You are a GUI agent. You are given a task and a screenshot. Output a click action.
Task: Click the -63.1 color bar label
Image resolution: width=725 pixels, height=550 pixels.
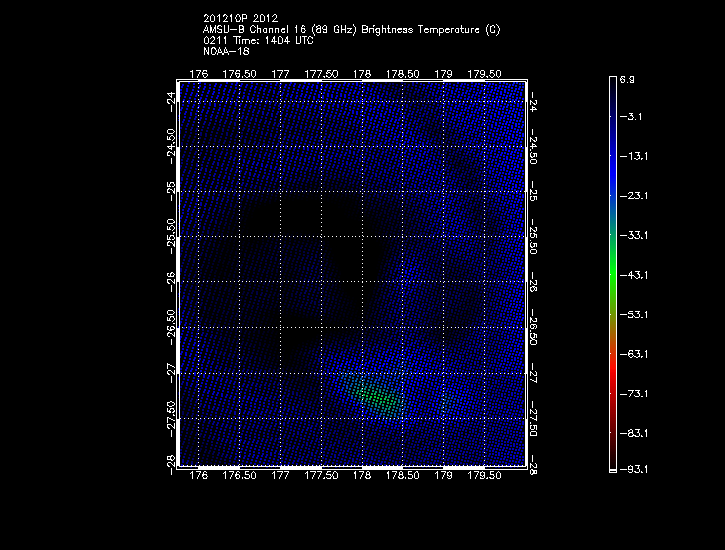[634, 353]
